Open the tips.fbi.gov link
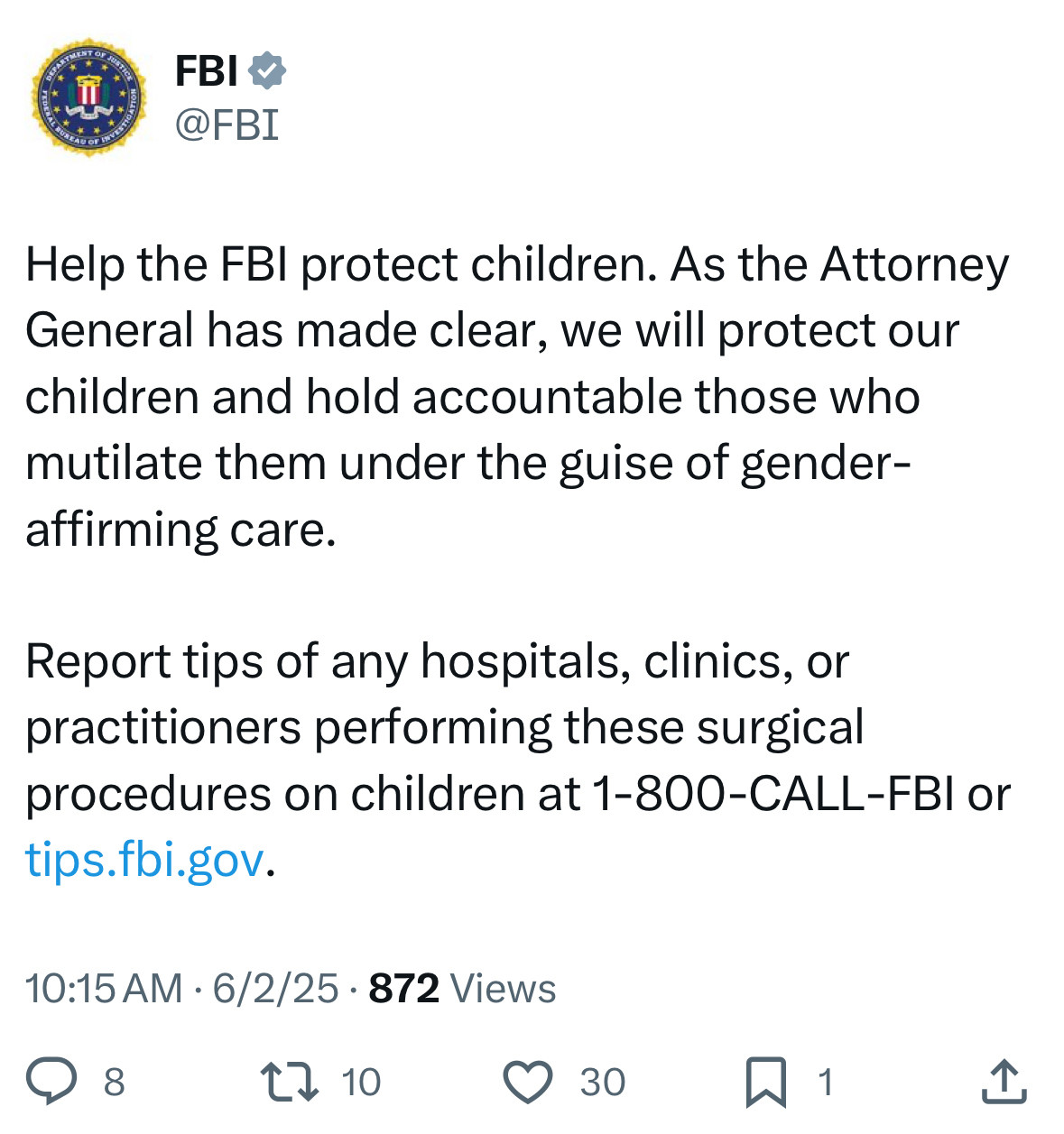1064x1134 pixels. [144, 859]
